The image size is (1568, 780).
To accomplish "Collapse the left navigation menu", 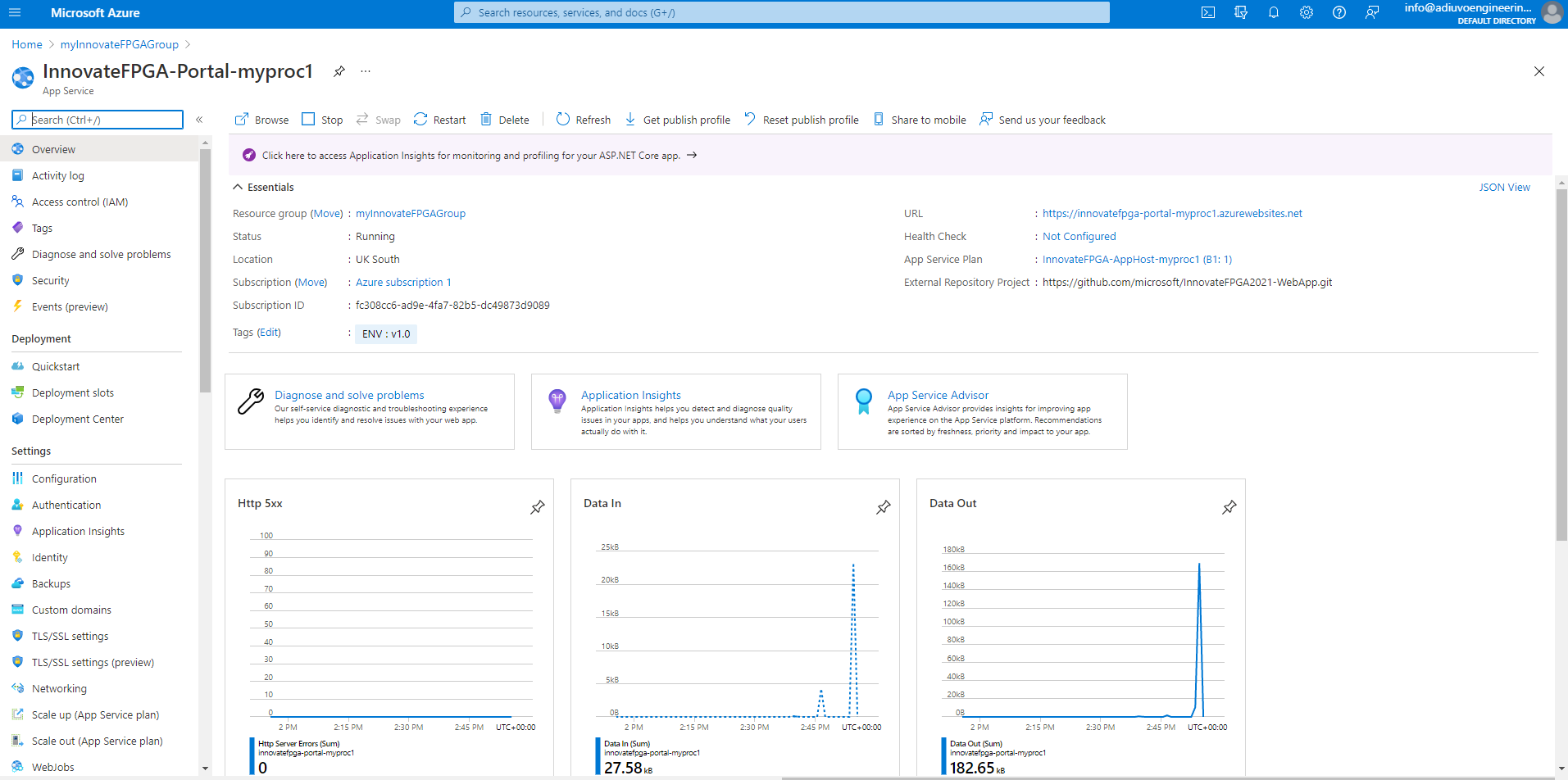I will click(199, 120).
